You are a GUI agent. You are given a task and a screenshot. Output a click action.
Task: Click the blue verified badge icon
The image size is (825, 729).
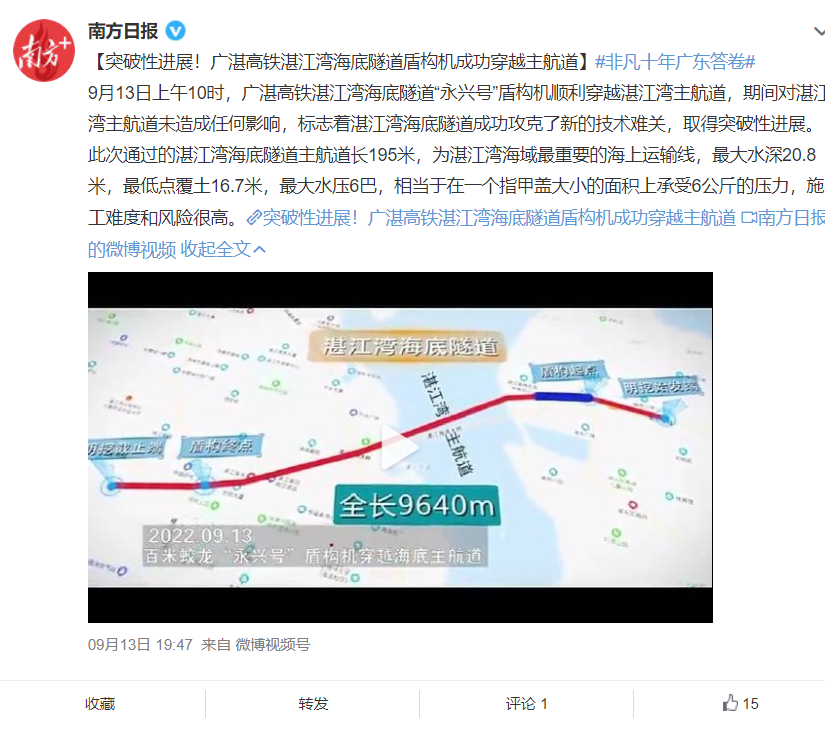[x=176, y=31]
